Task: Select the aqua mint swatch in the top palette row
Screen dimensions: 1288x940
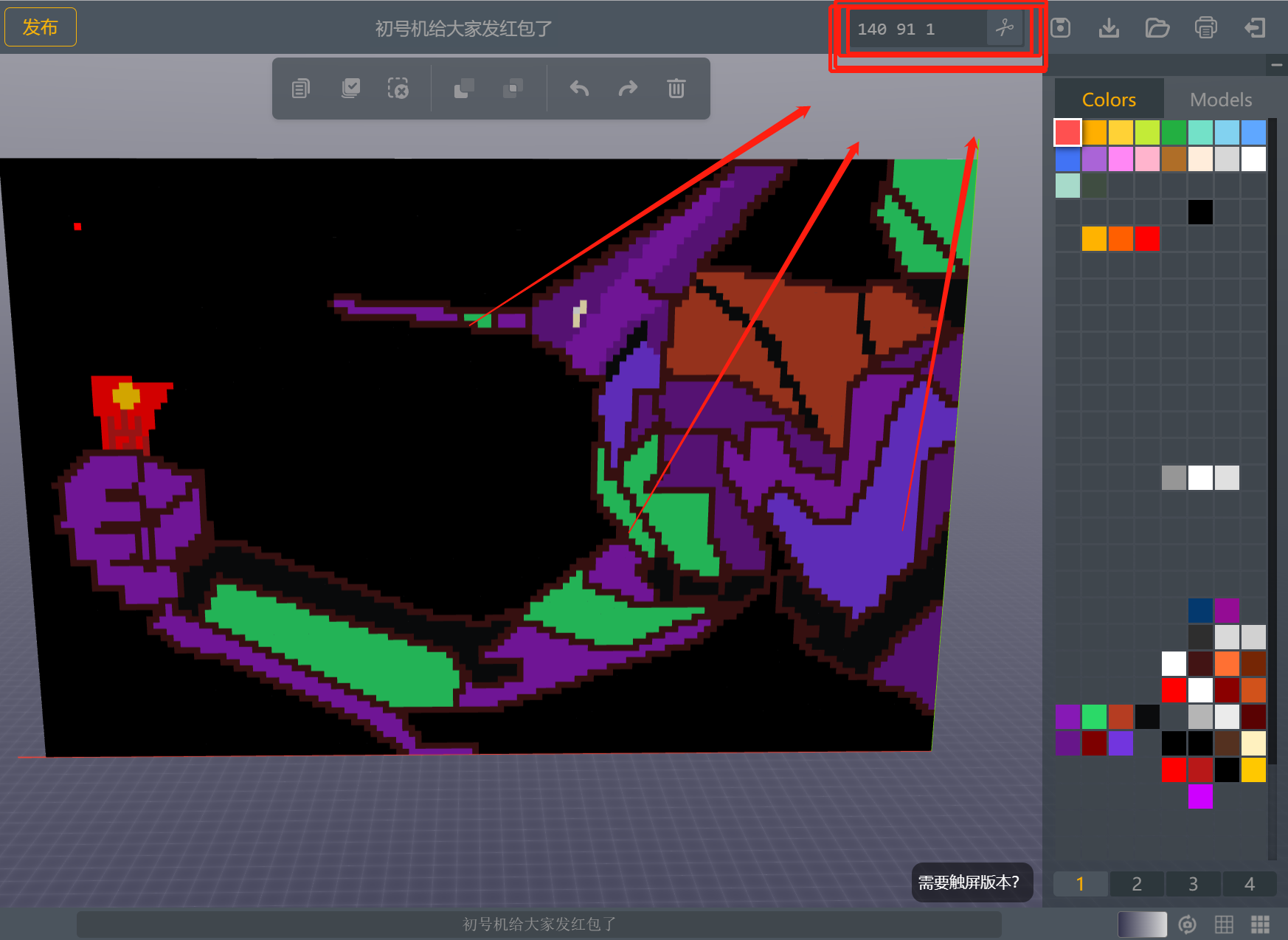Action: pos(1200,133)
